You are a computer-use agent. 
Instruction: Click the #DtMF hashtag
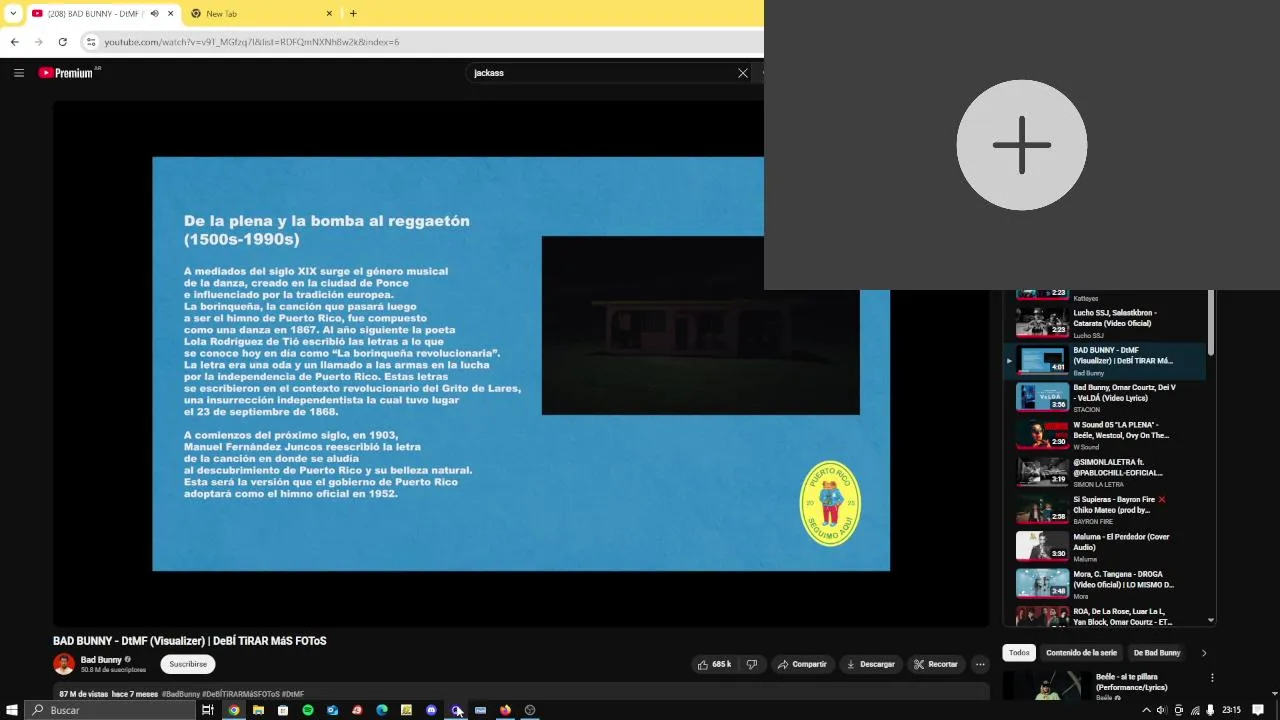(x=293, y=694)
